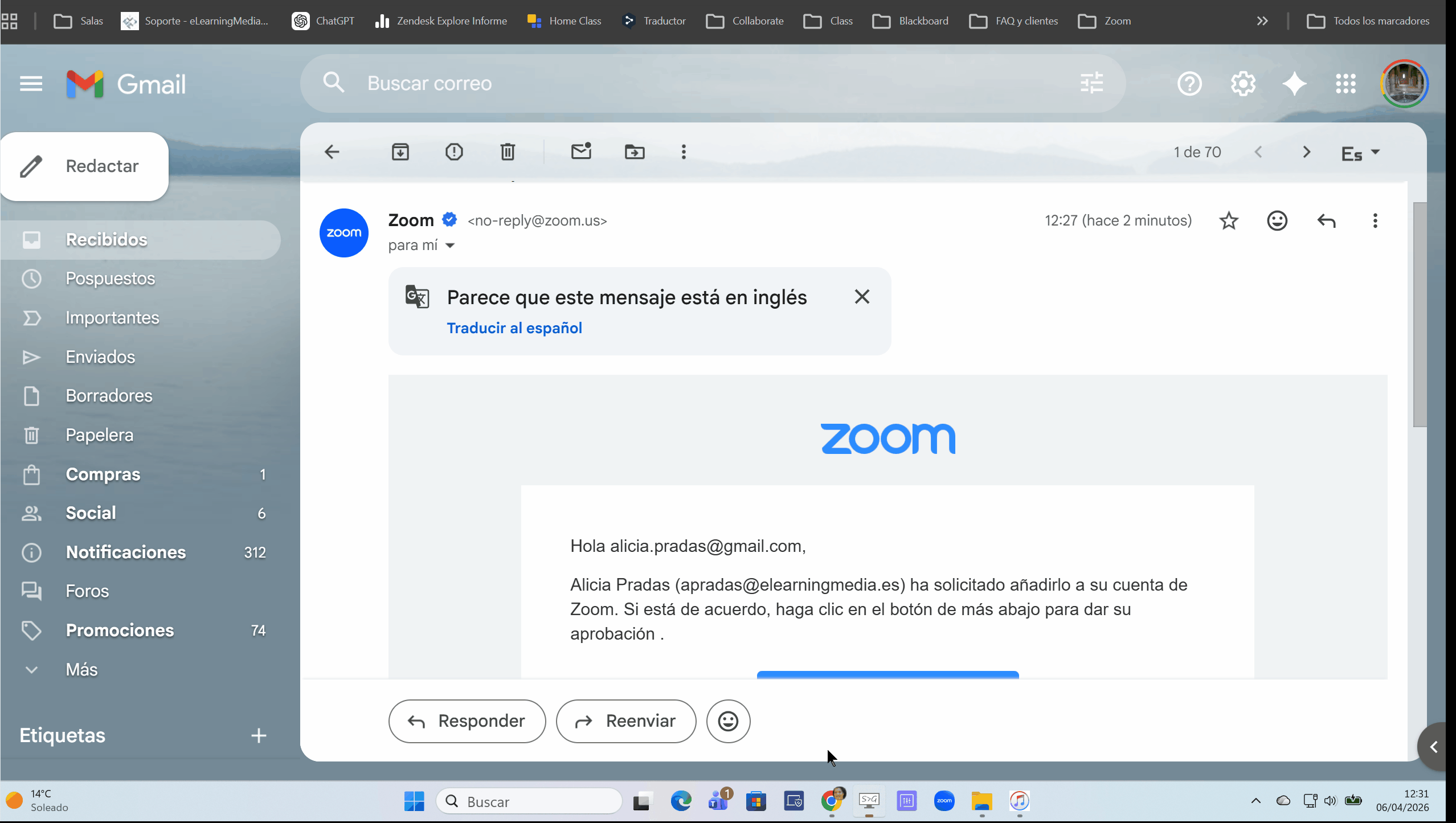This screenshot has width=1456, height=823.
Task: Click the Reenviar button
Action: tap(626, 721)
